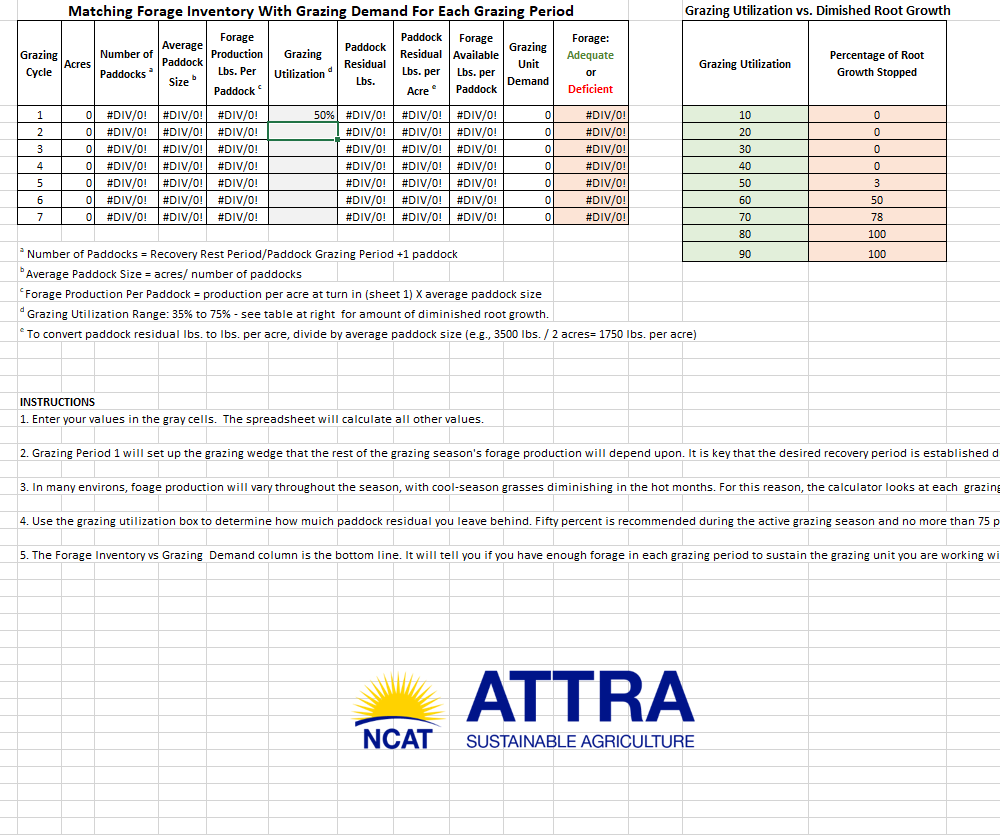Select the 50% Grazing Utilization cell
The height and width of the screenshot is (835, 1000).
click(x=303, y=115)
